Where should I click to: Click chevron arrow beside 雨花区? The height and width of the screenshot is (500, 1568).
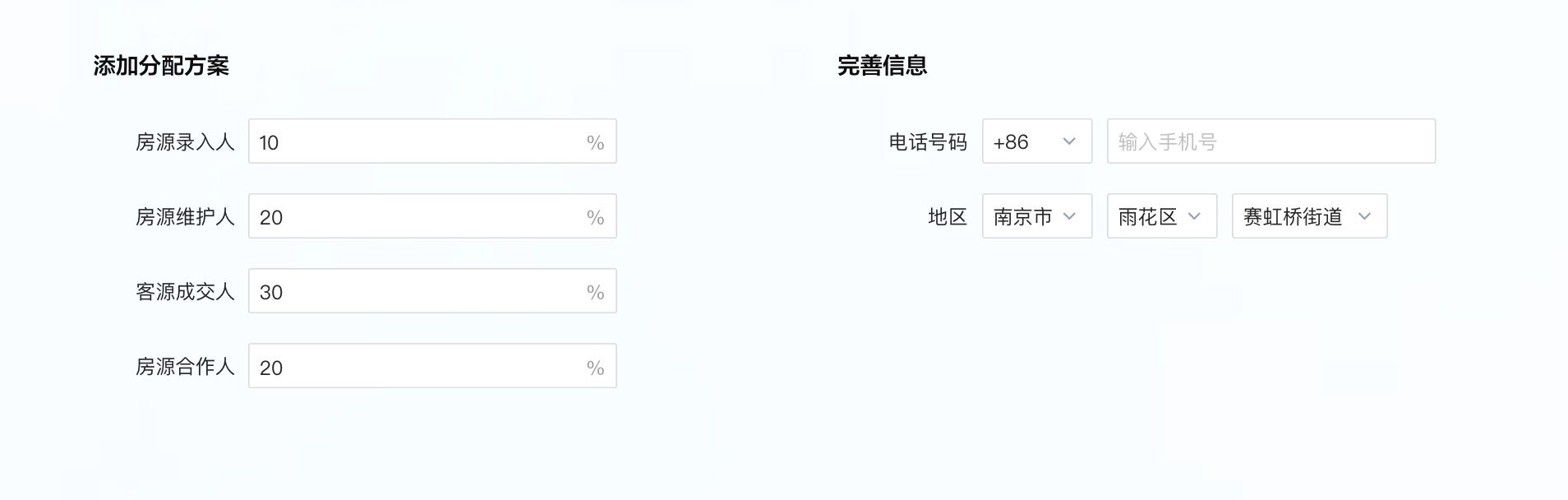pyautogui.click(x=1194, y=216)
